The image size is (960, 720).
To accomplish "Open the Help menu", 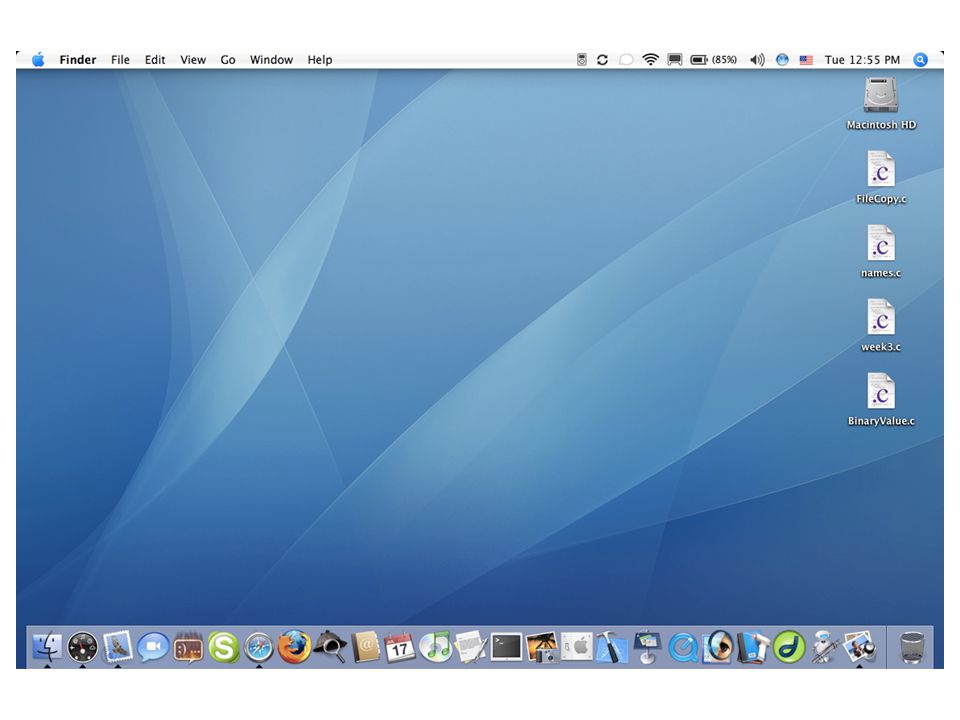I will (320, 59).
